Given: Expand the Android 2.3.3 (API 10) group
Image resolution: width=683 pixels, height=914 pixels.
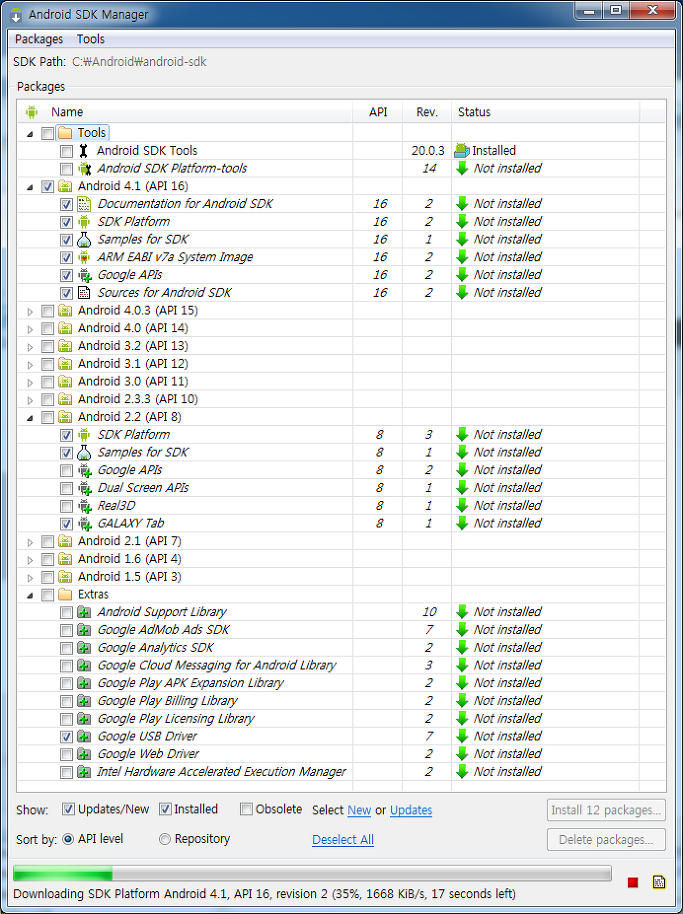Looking at the screenshot, I should click(x=30, y=400).
